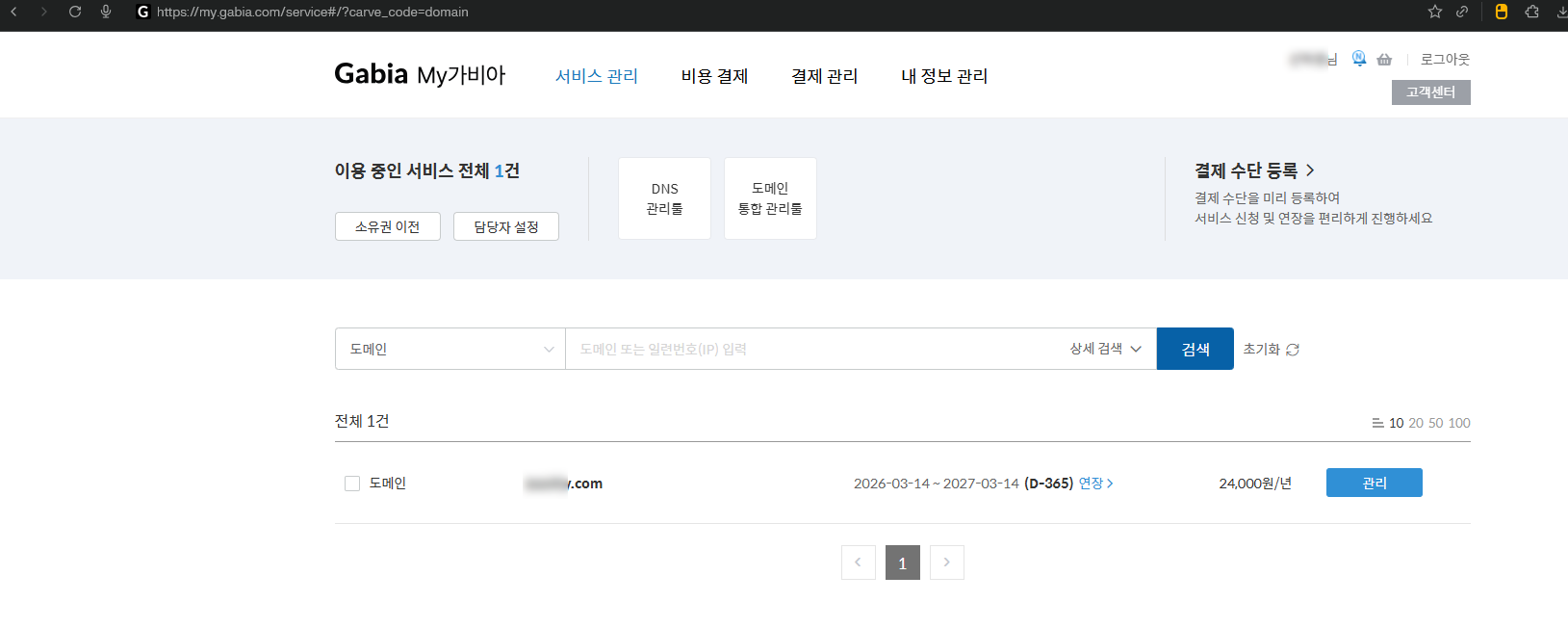1568x628 pixels.
Task: Open notifications bell icon in header
Action: click(x=1359, y=59)
